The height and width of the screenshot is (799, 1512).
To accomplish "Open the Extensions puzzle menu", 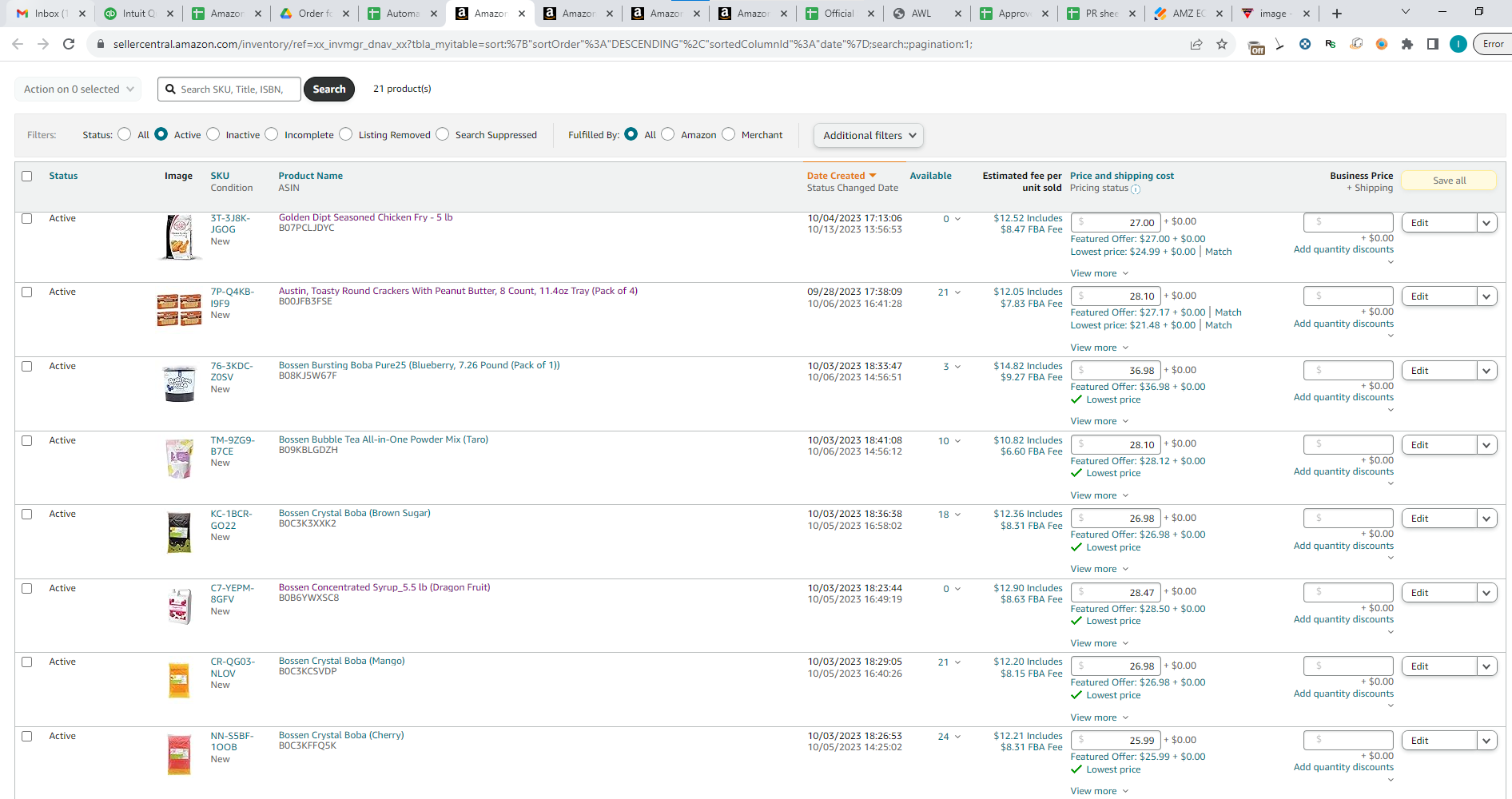I will pyautogui.click(x=1407, y=44).
